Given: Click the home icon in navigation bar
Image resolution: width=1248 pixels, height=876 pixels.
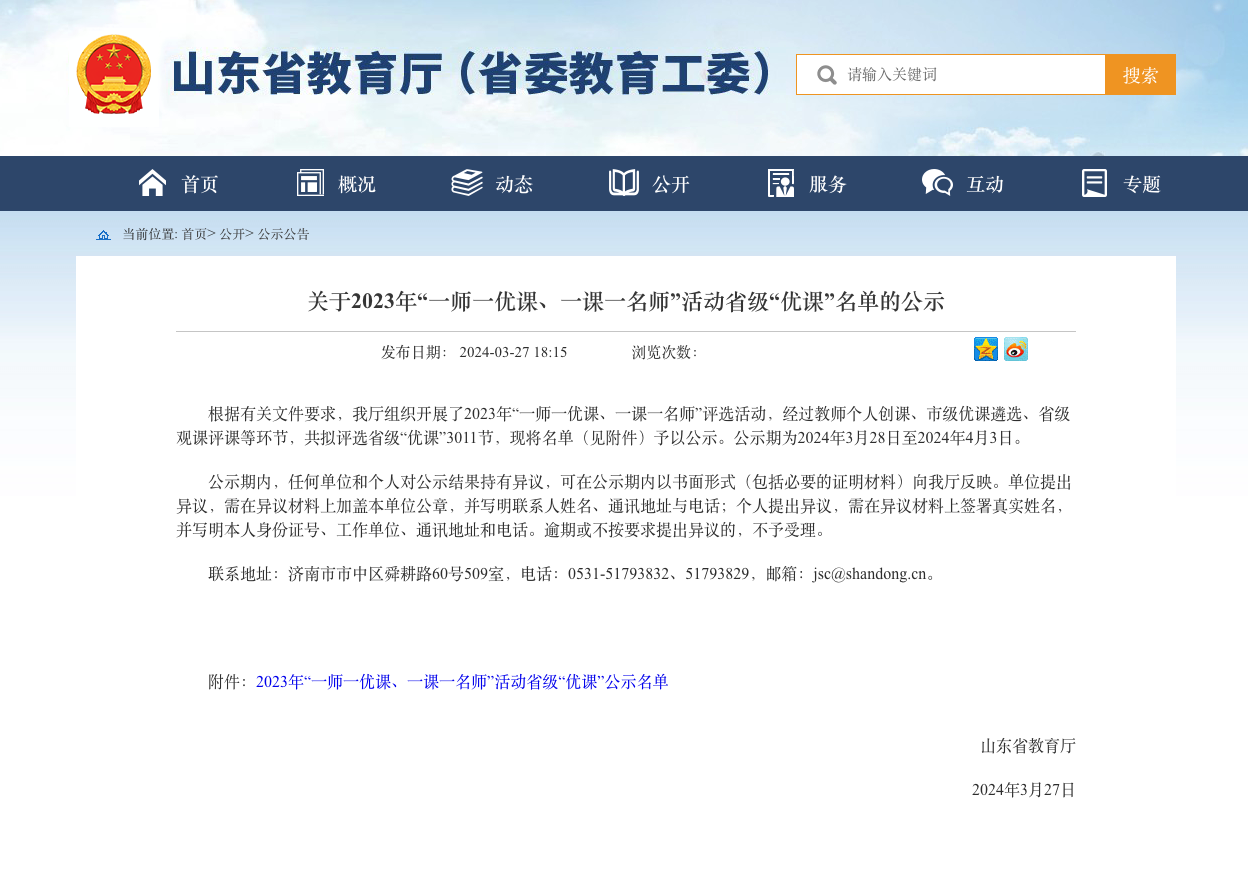Looking at the screenshot, I should coord(153,183).
